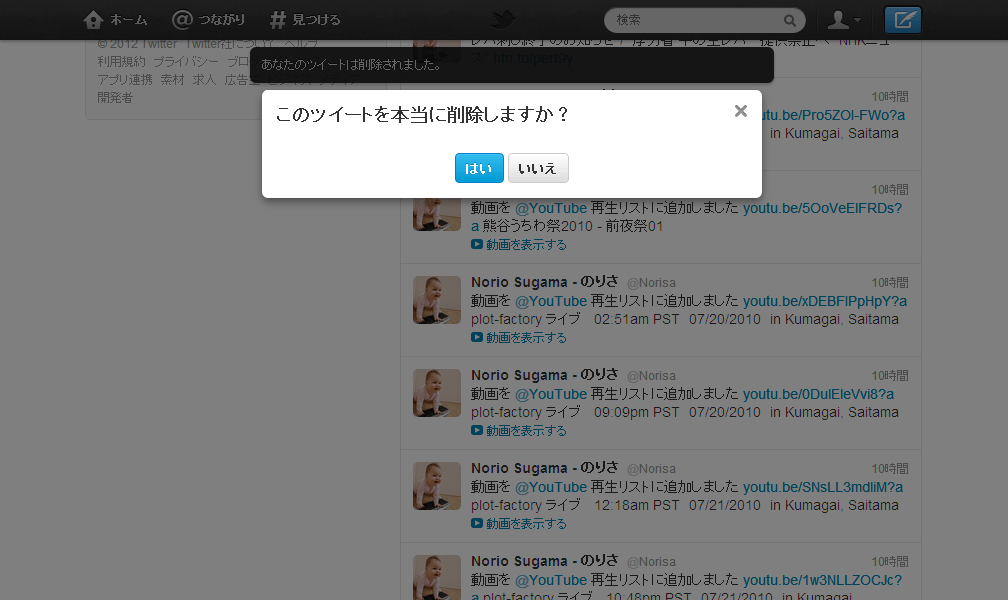Click avatar of the 09:09pm PST tweet
The image size is (1008, 600).
click(436, 393)
